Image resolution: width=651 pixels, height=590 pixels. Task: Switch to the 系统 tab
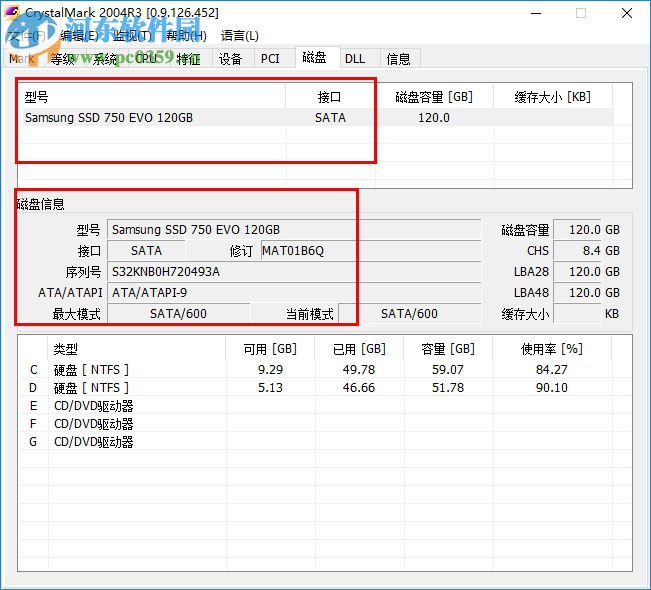click(105, 59)
